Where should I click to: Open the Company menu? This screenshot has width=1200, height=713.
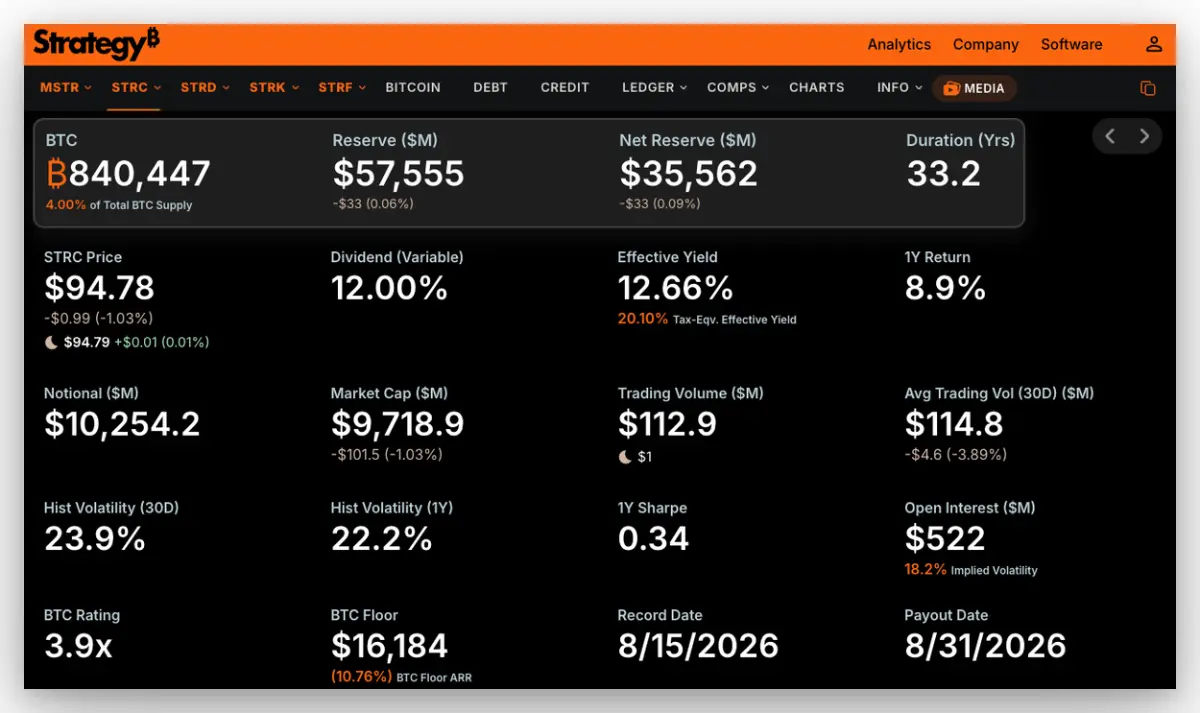coord(986,44)
